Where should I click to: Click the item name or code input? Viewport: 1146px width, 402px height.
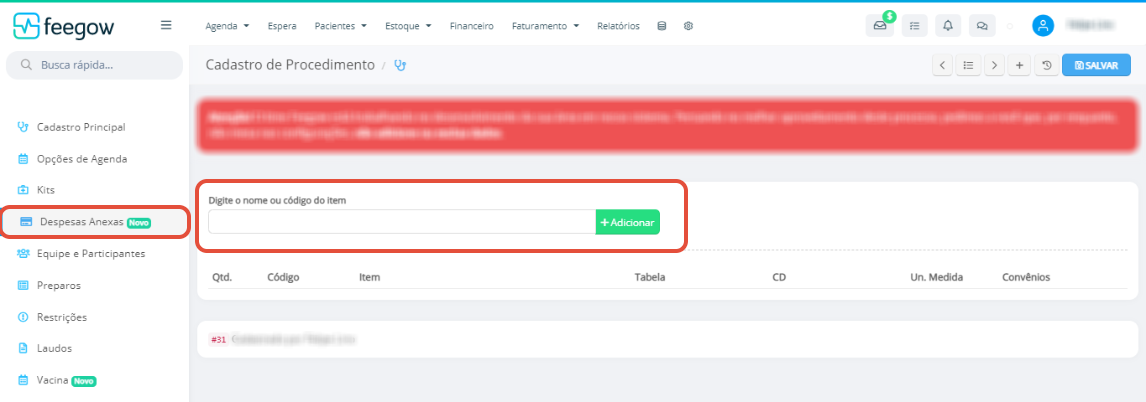[402, 222]
